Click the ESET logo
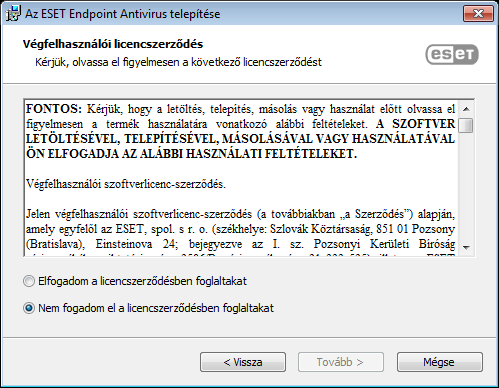 point(452,54)
